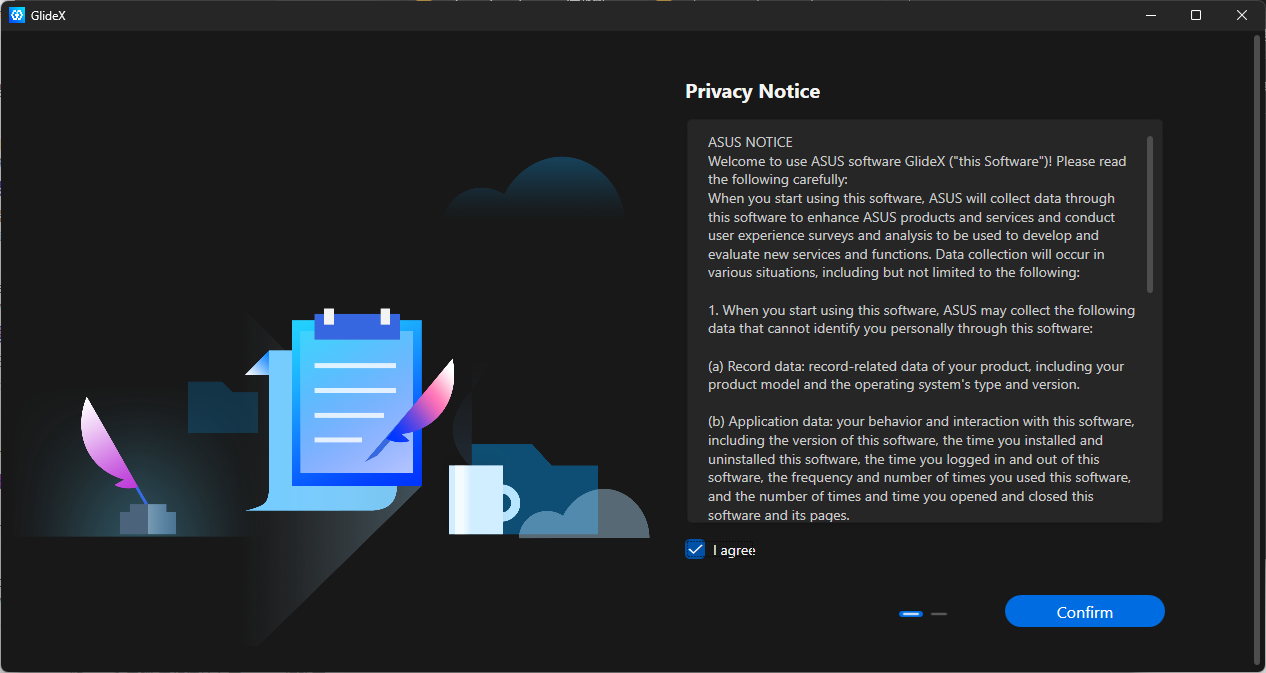Screen dimensions: 1266x673
Task: Click the Privacy Notice heading
Action: [752, 91]
